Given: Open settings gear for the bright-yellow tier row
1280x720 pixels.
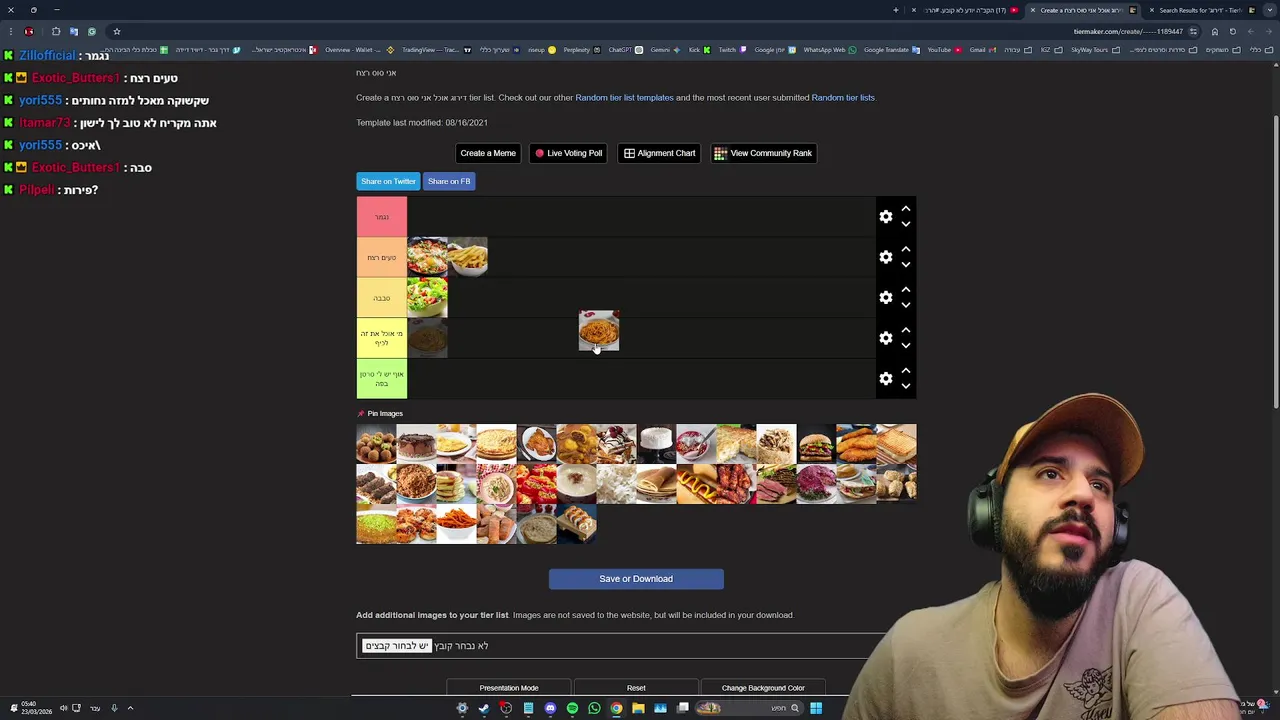Looking at the screenshot, I should coord(885,338).
